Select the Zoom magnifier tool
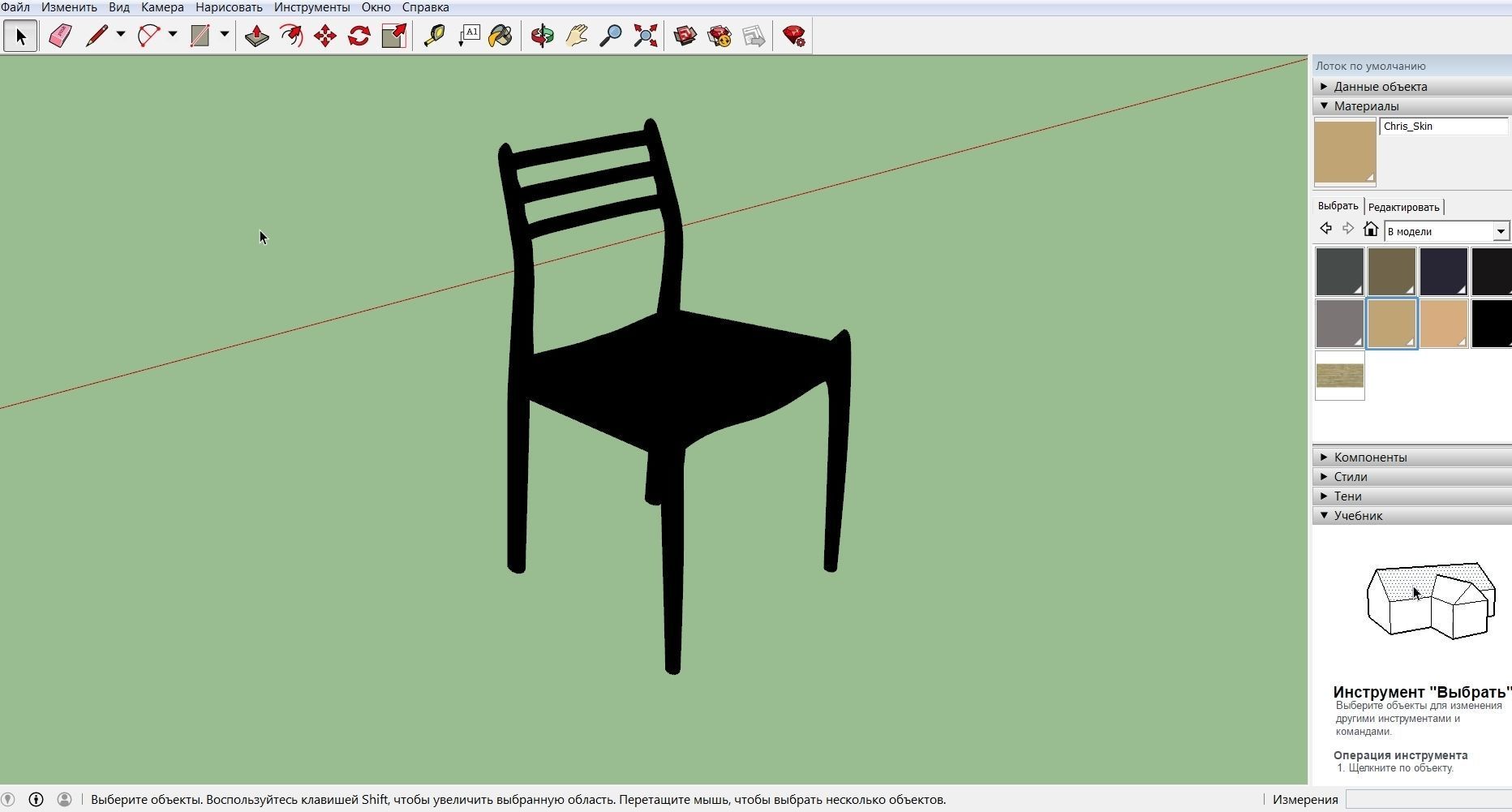1512x812 pixels. click(611, 36)
